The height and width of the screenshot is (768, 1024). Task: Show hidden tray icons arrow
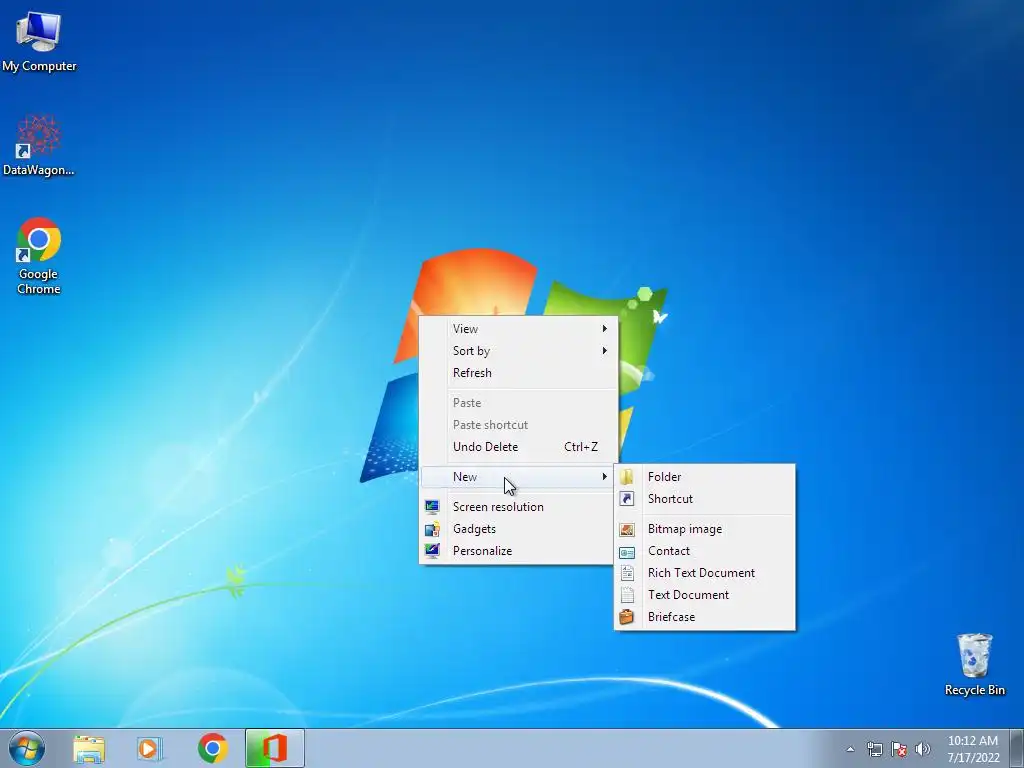[850, 749]
